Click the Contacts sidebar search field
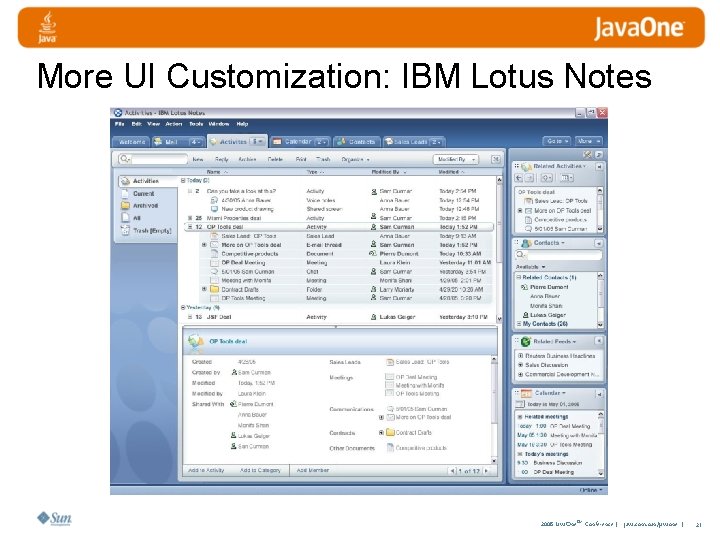This screenshot has height=540, width=720. point(563,255)
